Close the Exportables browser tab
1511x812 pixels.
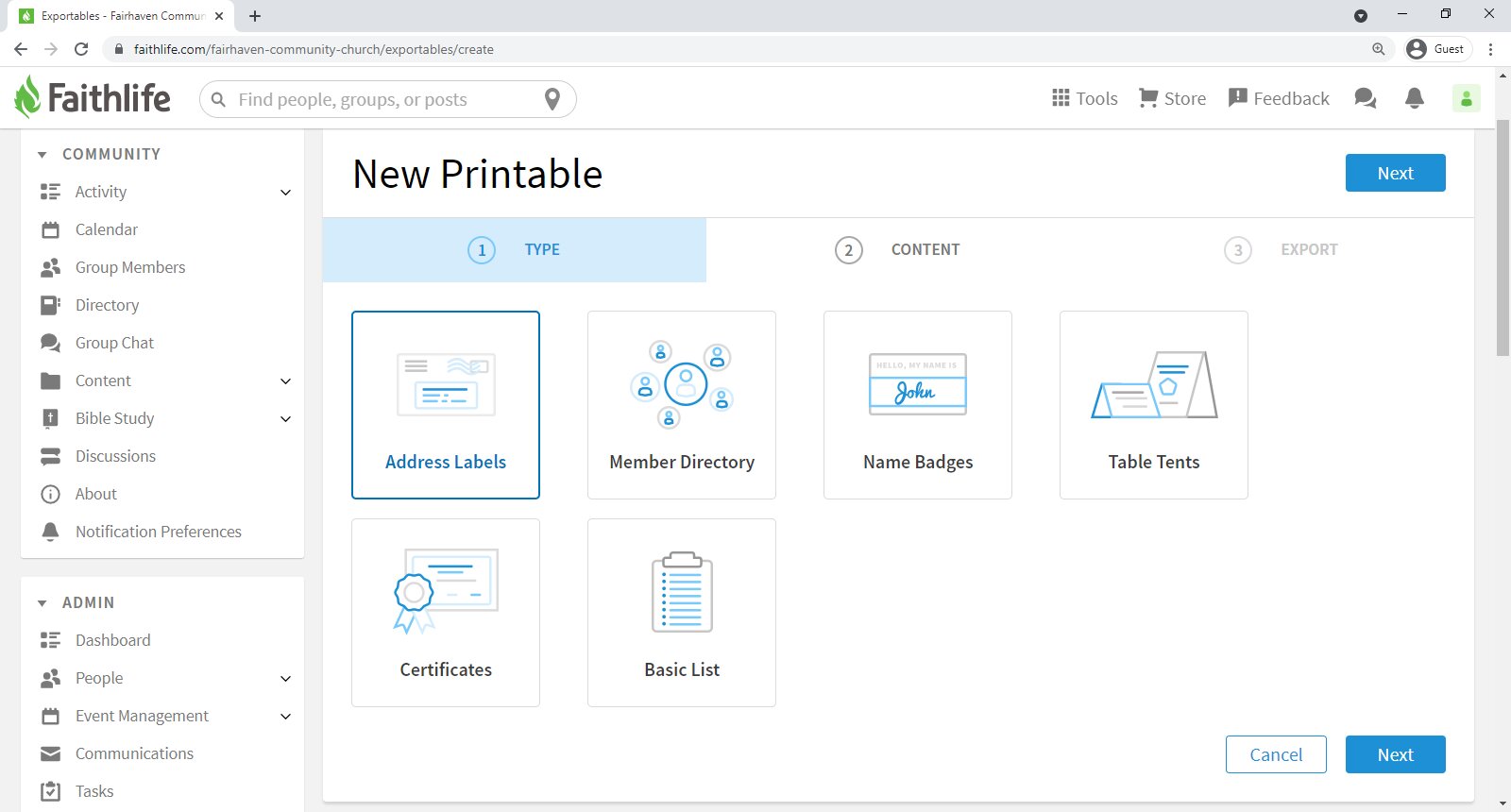[x=219, y=16]
